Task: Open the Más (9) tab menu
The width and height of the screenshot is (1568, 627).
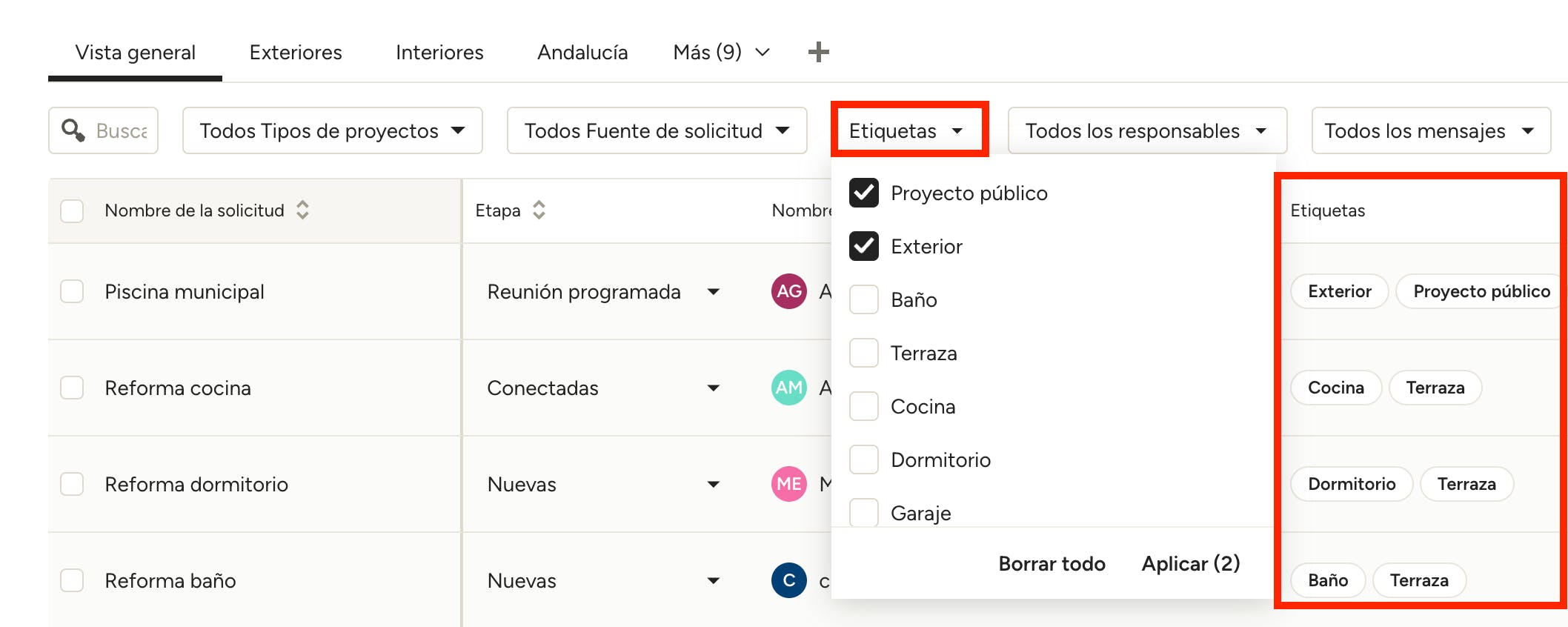Action: (x=721, y=53)
